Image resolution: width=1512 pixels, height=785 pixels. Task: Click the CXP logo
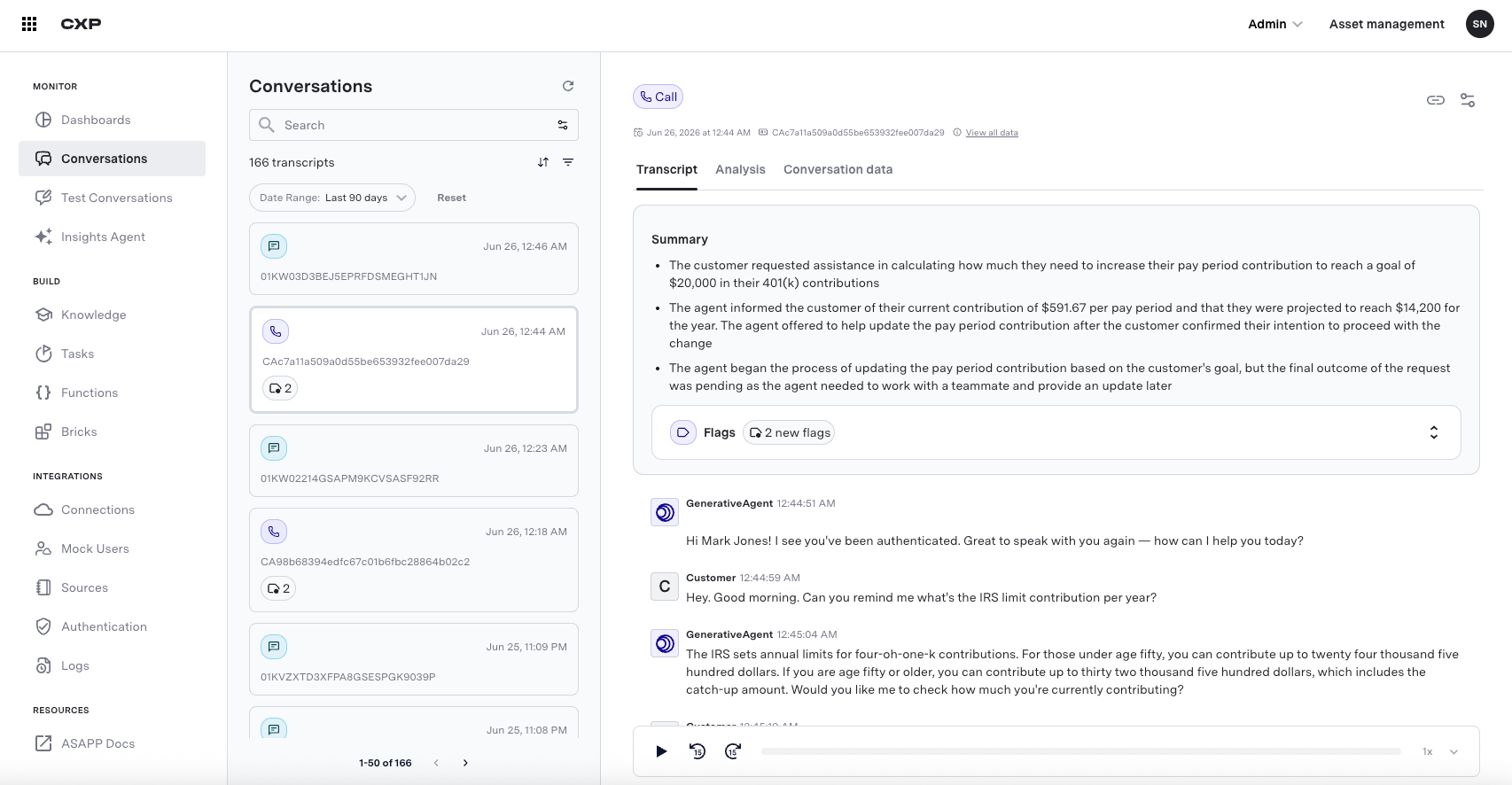pyautogui.click(x=81, y=24)
